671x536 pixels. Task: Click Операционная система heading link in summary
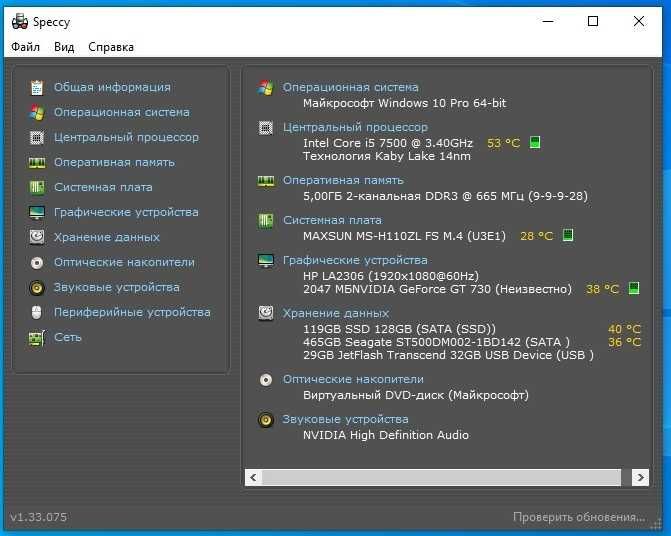point(350,87)
